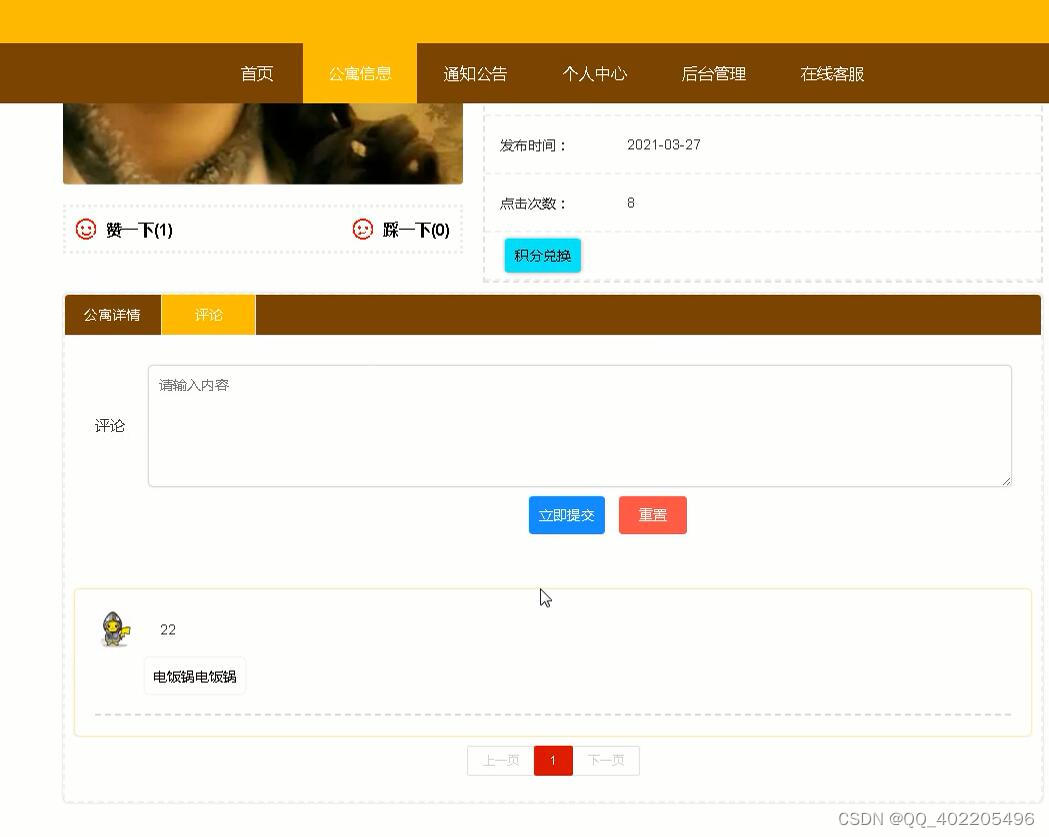The image size is (1049, 837).
Task: Click the commenter's avatar image
Action: coord(113,629)
